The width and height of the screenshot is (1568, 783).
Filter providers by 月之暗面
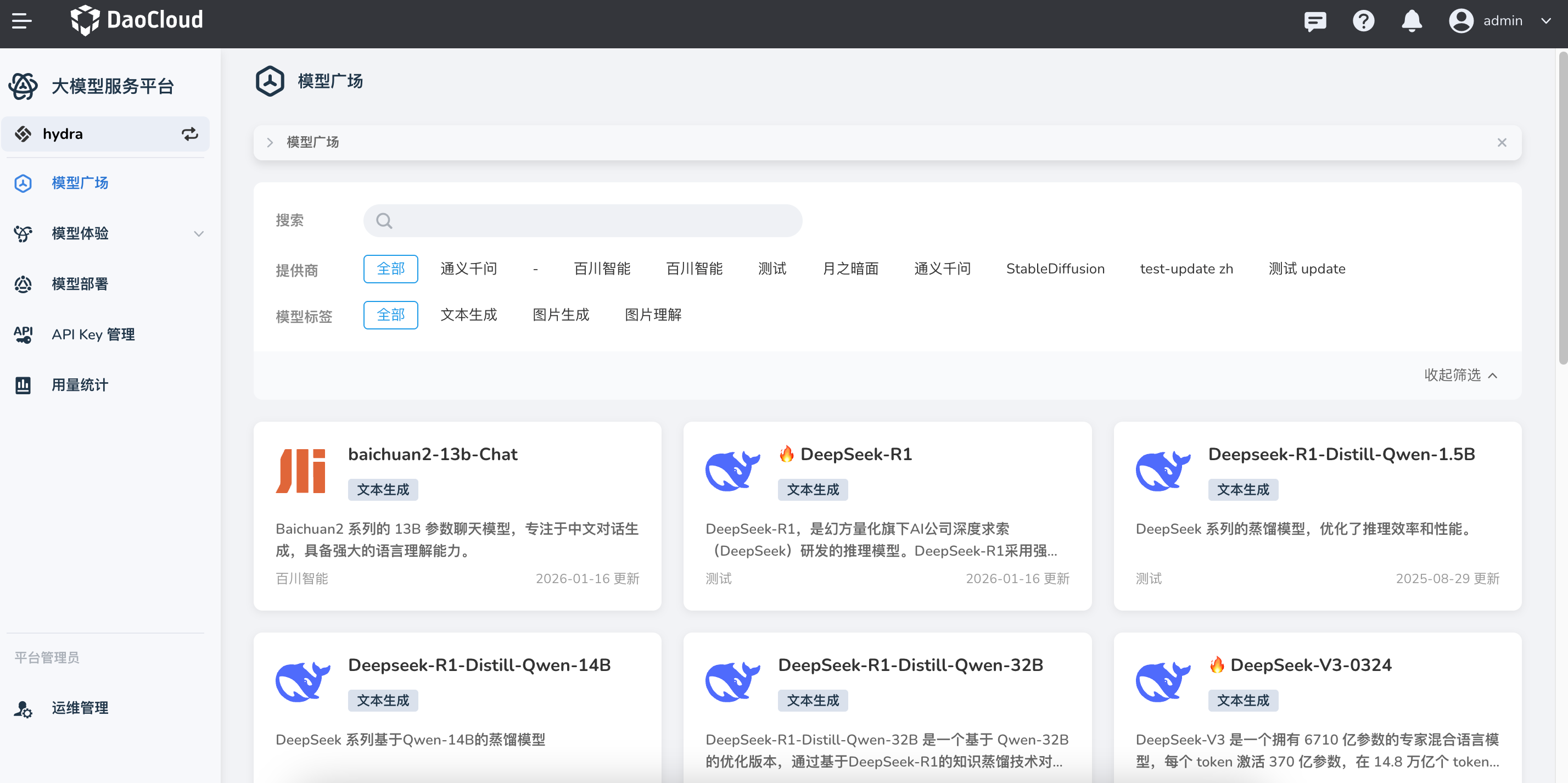(x=850, y=269)
